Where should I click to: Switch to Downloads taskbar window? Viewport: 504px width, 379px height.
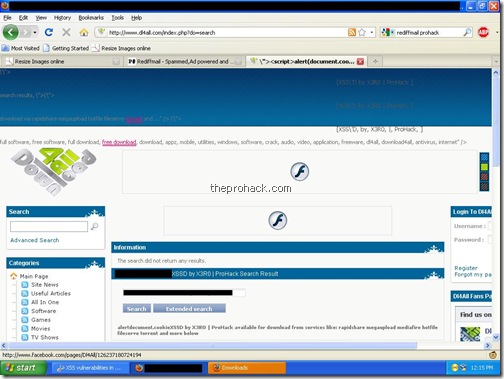click(247, 368)
